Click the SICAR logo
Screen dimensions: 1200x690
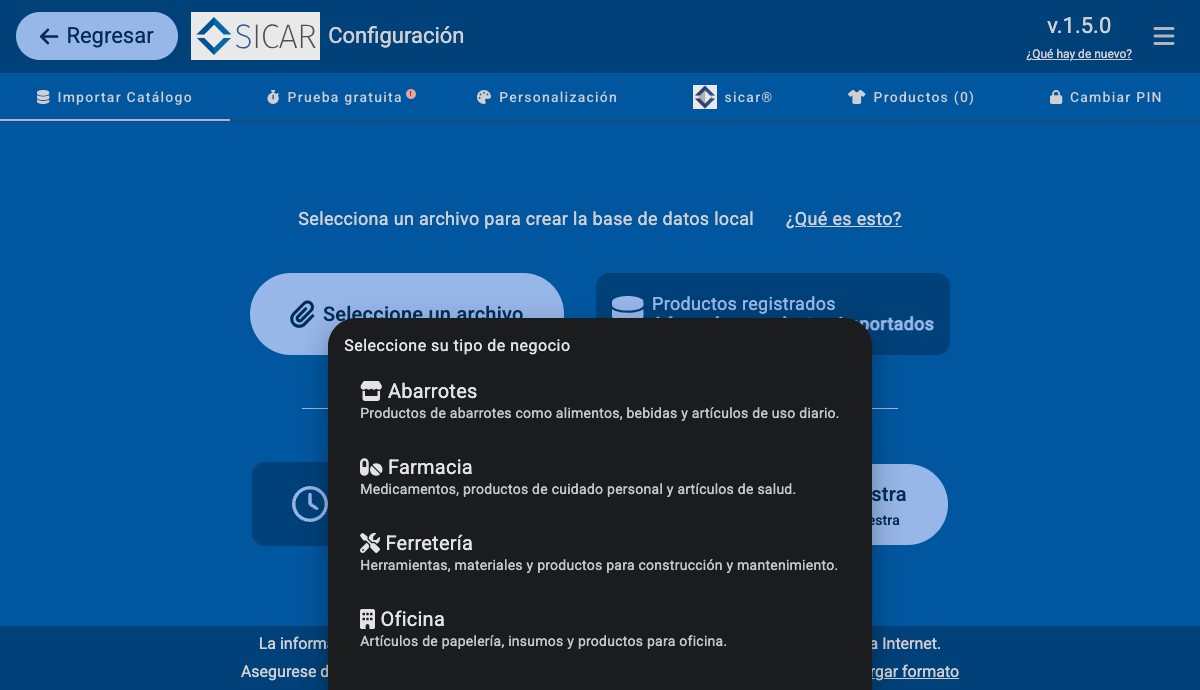tap(255, 35)
